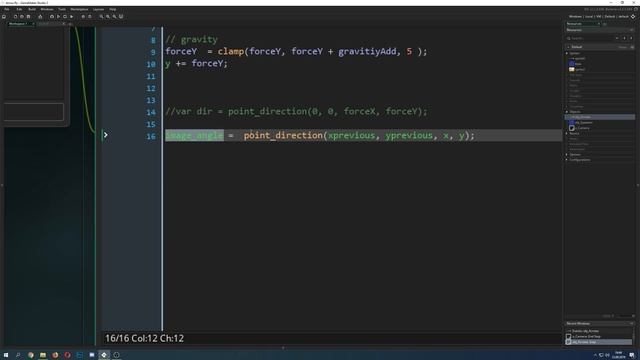Open the Layouts menu
This screenshot has height=360, width=640.
click(x=98, y=9)
